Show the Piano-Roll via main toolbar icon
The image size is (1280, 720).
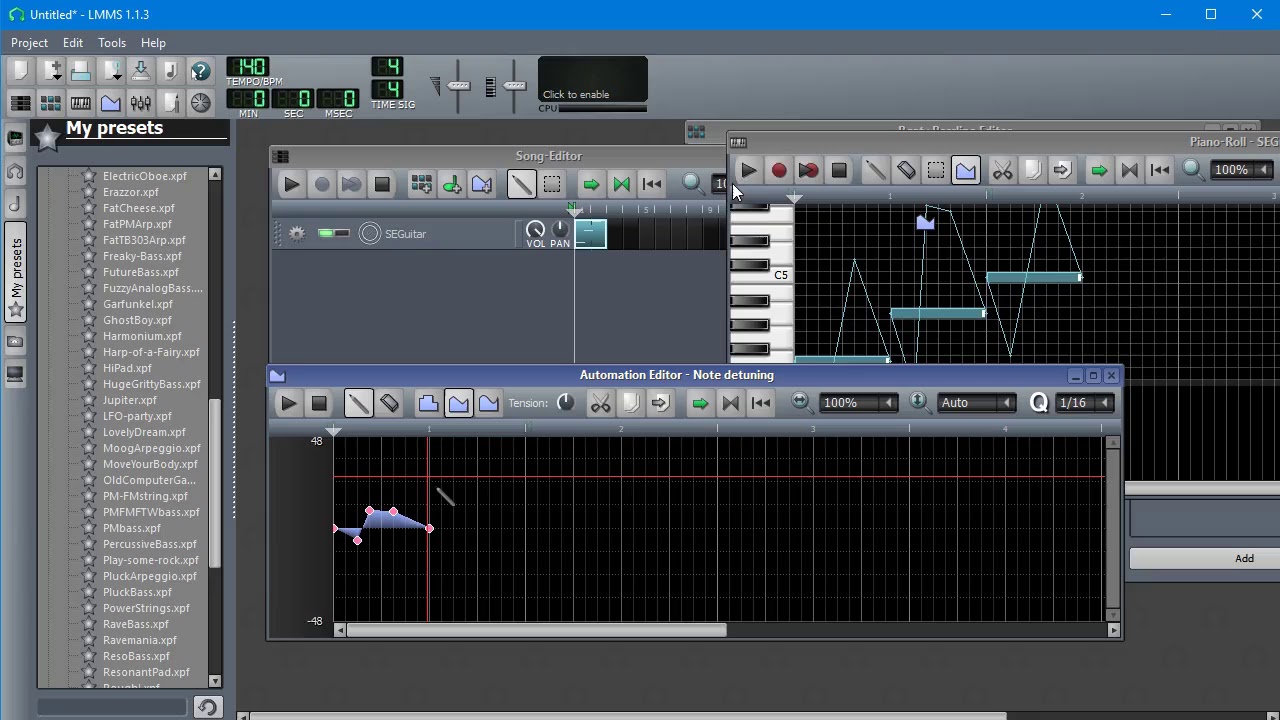tap(81, 103)
